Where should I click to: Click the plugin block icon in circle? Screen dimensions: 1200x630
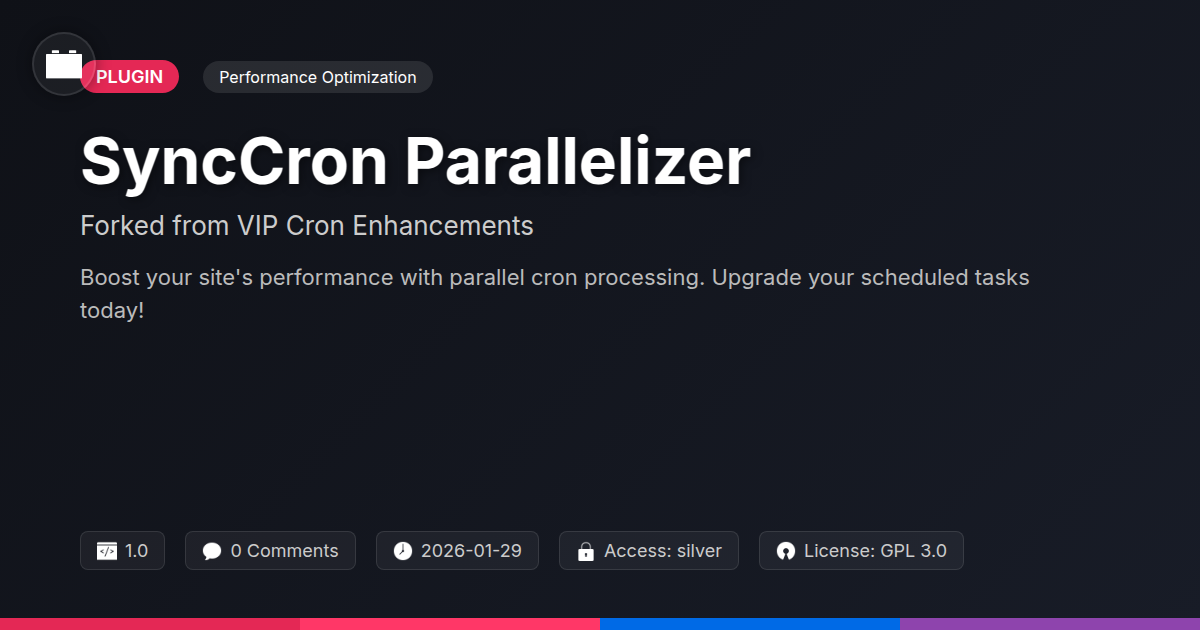coord(64,64)
